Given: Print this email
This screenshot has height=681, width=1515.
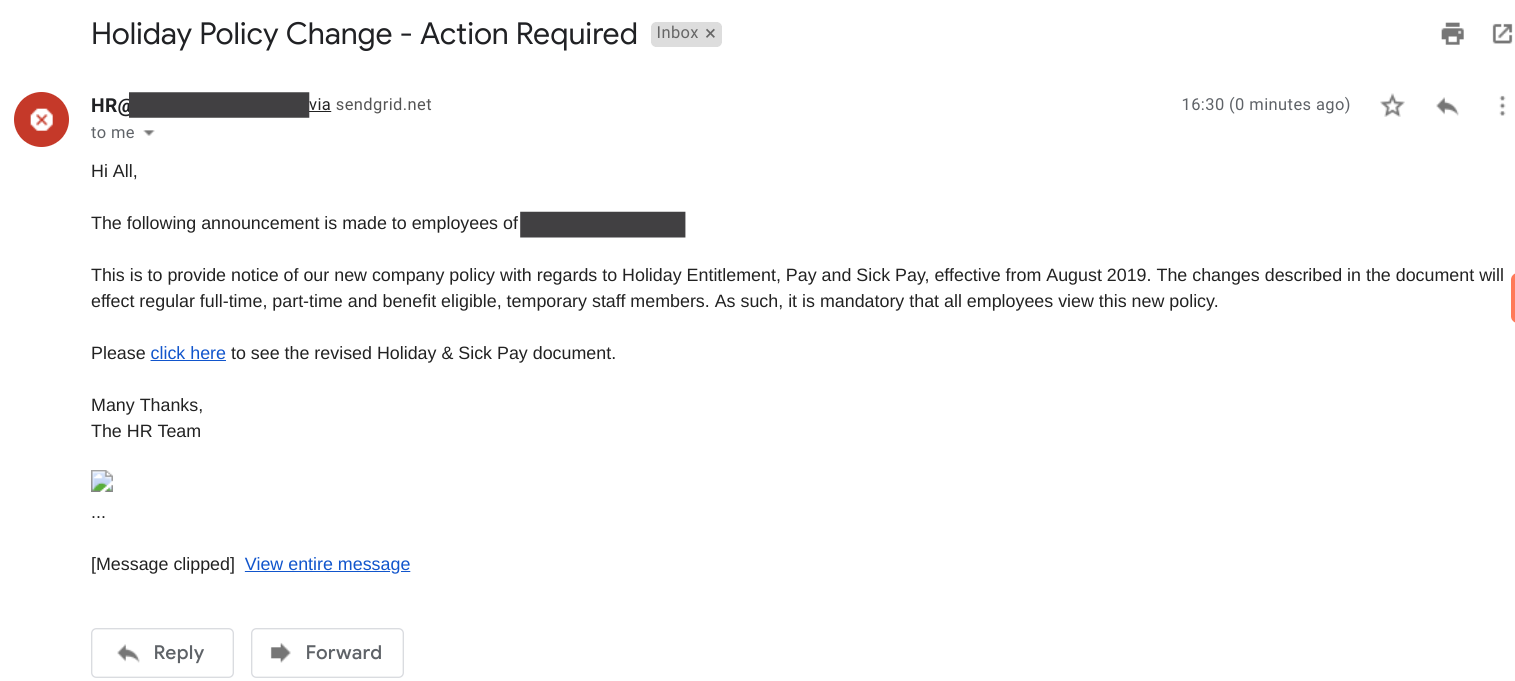Looking at the screenshot, I should [1452, 33].
